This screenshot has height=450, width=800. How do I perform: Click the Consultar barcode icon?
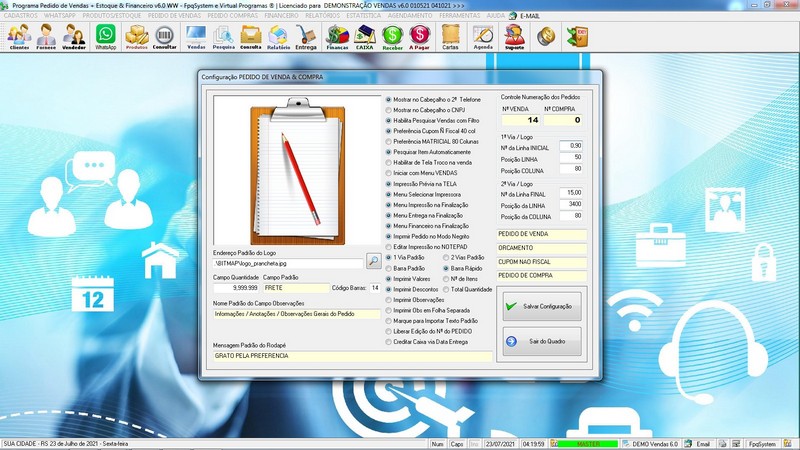[164, 37]
